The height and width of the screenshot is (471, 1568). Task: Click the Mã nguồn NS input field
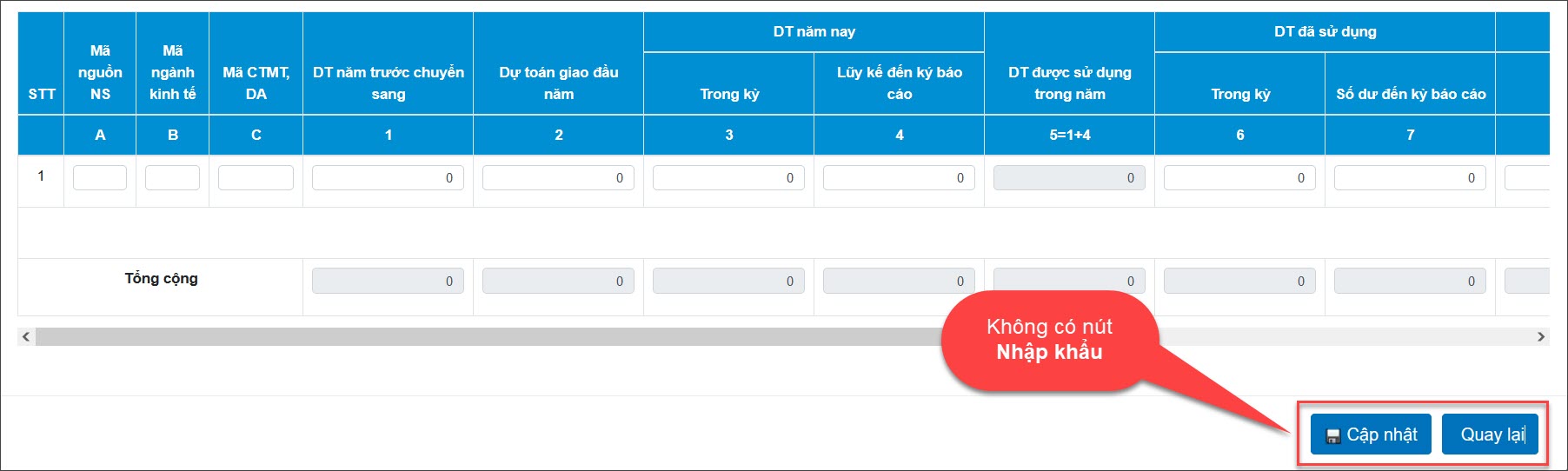click(x=100, y=177)
